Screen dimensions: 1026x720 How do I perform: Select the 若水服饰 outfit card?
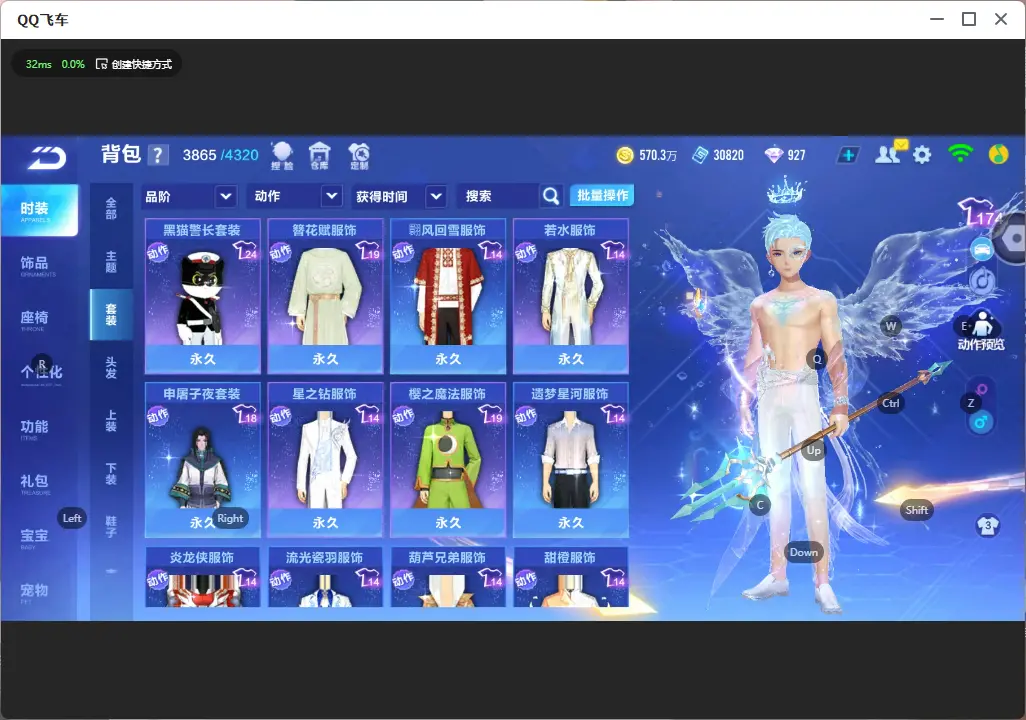[571, 296]
